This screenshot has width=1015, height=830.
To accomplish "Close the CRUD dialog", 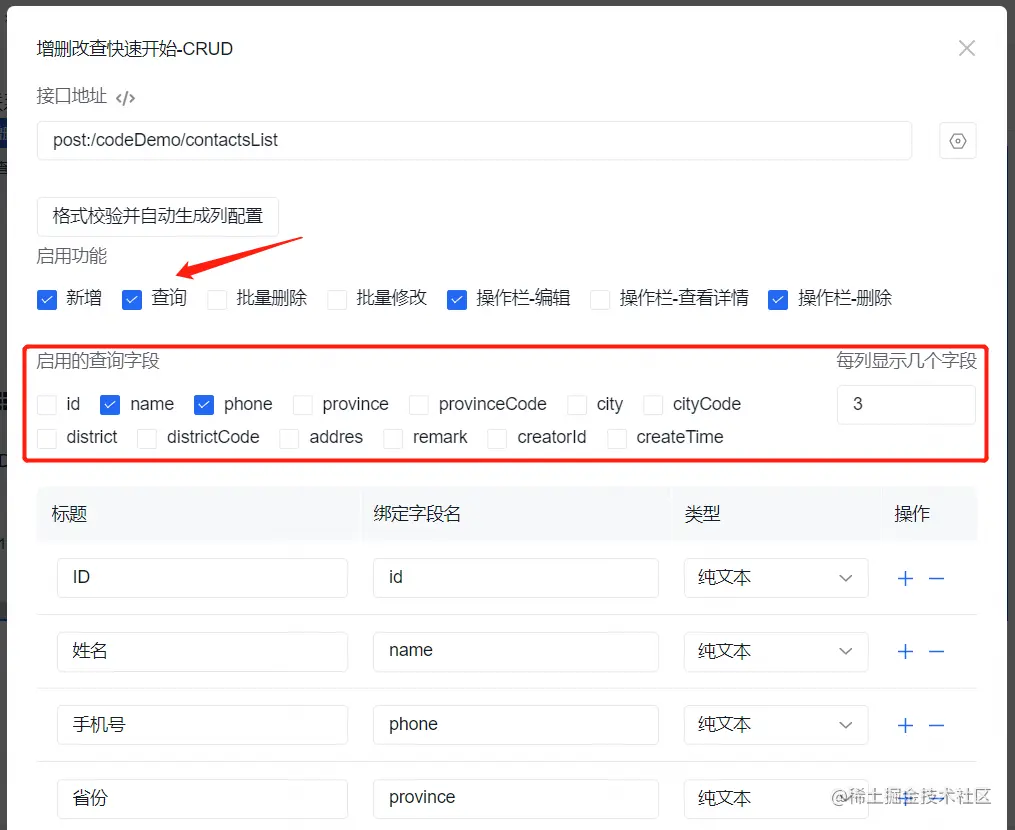I will [966, 47].
